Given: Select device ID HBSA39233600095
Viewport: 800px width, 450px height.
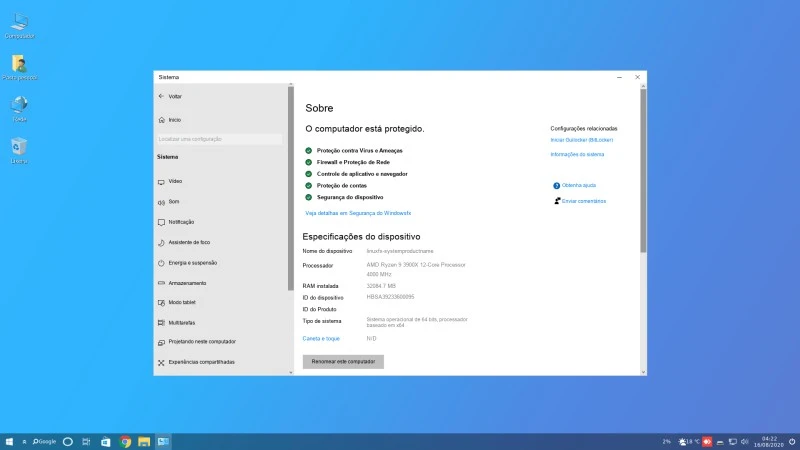Looking at the screenshot, I should click(x=390, y=297).
